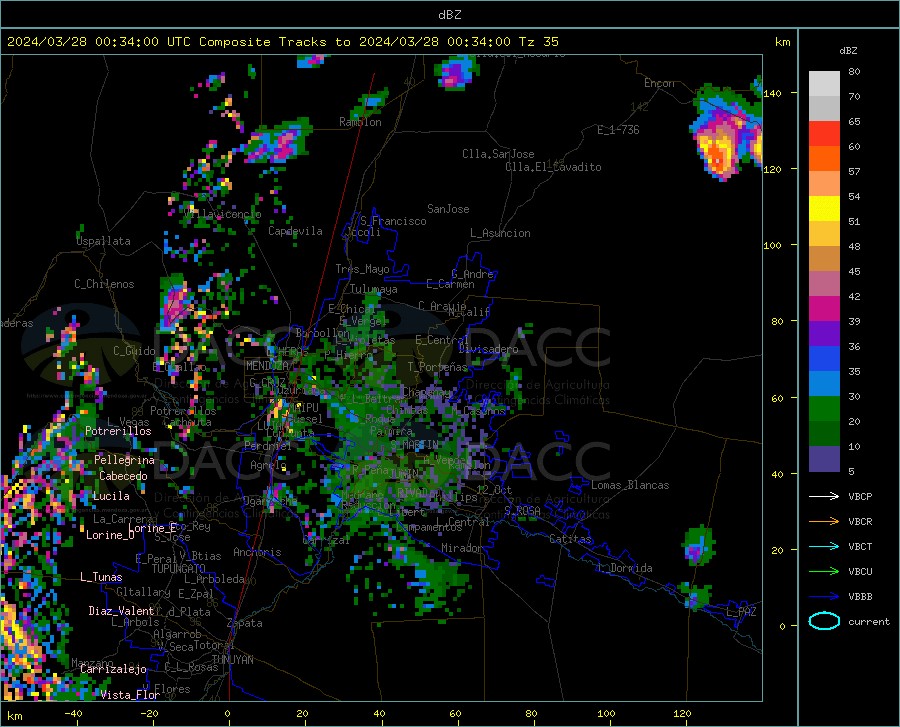This screenshot has width=900, height=727.
Task: Select the bright yellow swatch in dBZ scale
Action: [824, 209]
